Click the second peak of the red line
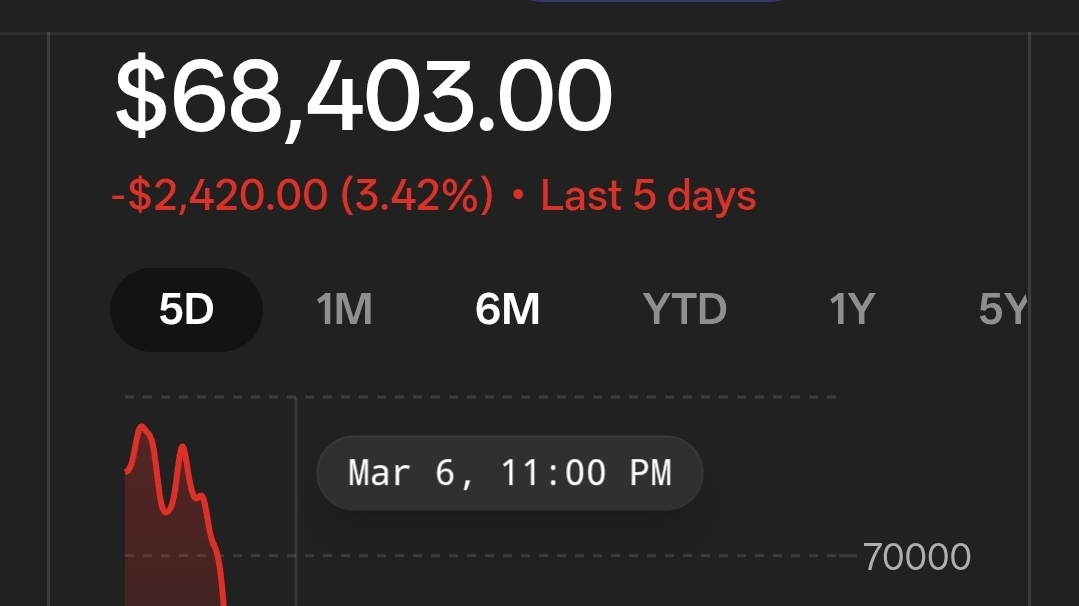 tap(183, 448)
